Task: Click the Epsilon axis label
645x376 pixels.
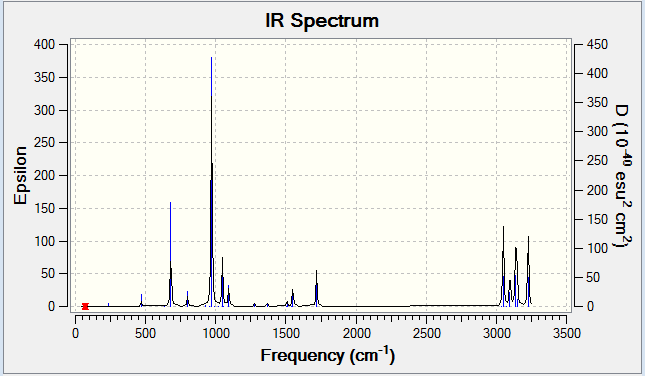Action: 20,175
